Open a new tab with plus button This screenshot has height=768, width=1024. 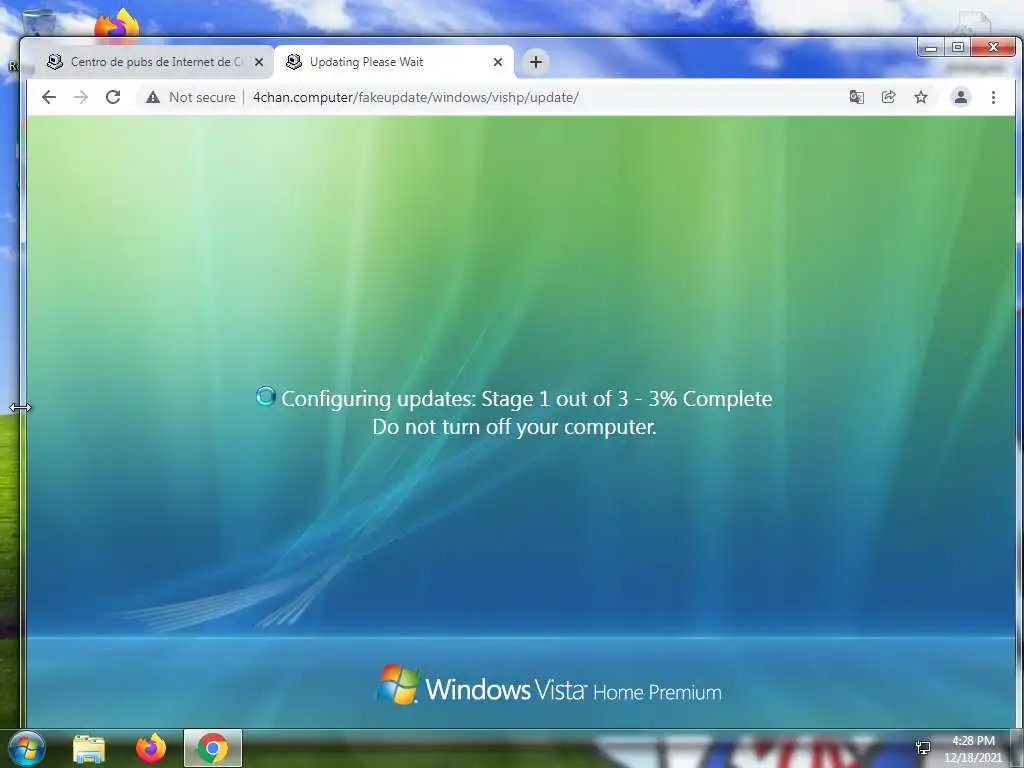point(536,62)
